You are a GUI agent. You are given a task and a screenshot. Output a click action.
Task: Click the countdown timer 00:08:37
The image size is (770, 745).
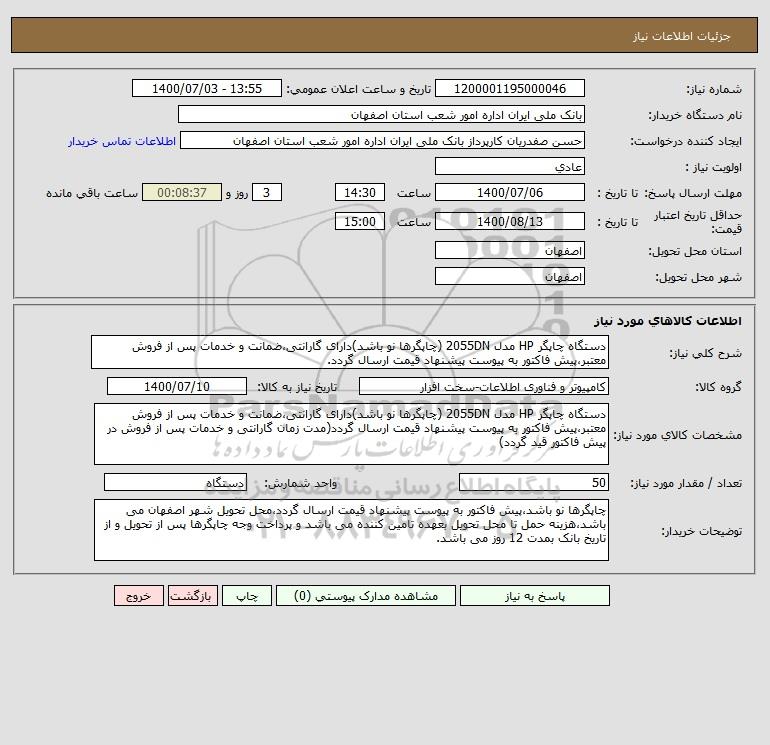182,193
